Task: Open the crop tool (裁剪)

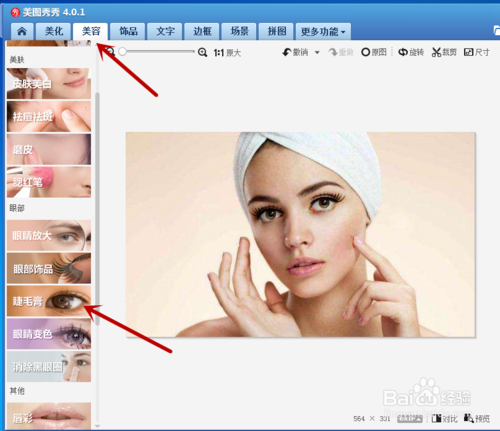Action: pyautogui.click(x=444, y=52)
